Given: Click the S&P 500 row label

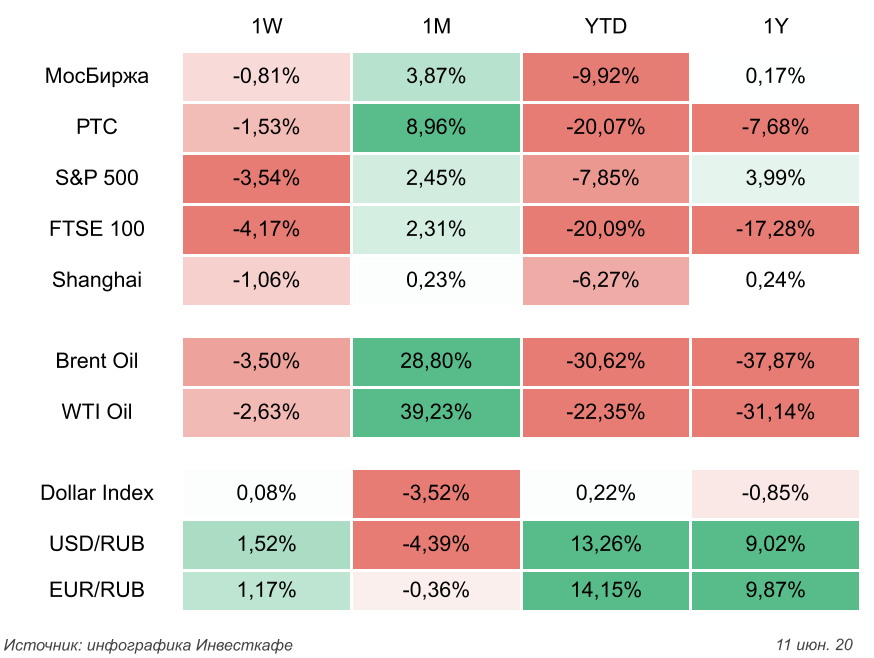Looking at the screenshot, I should [x=97, y=178].
